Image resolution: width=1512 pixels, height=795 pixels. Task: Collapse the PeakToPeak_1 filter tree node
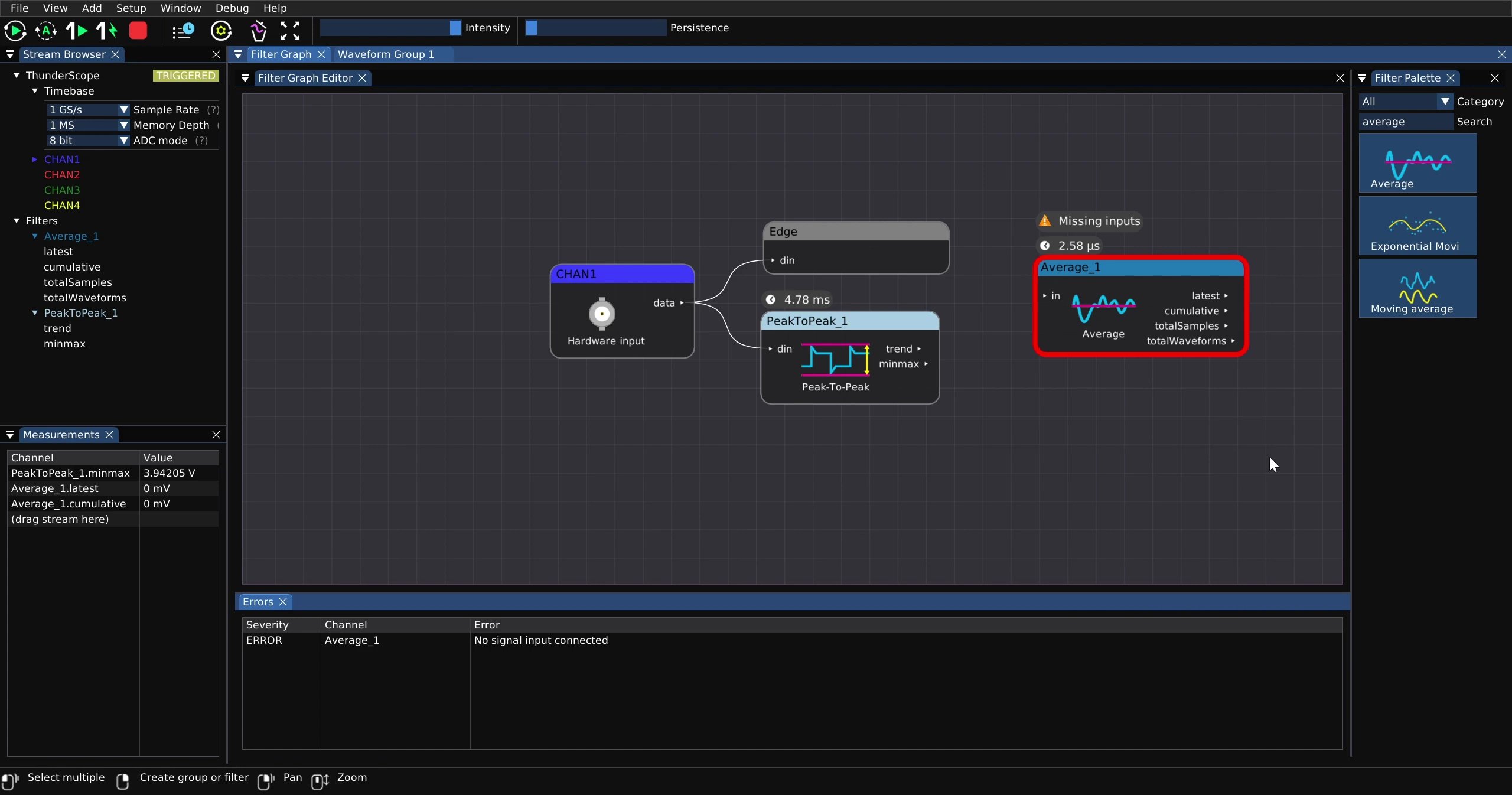[35, 313]
